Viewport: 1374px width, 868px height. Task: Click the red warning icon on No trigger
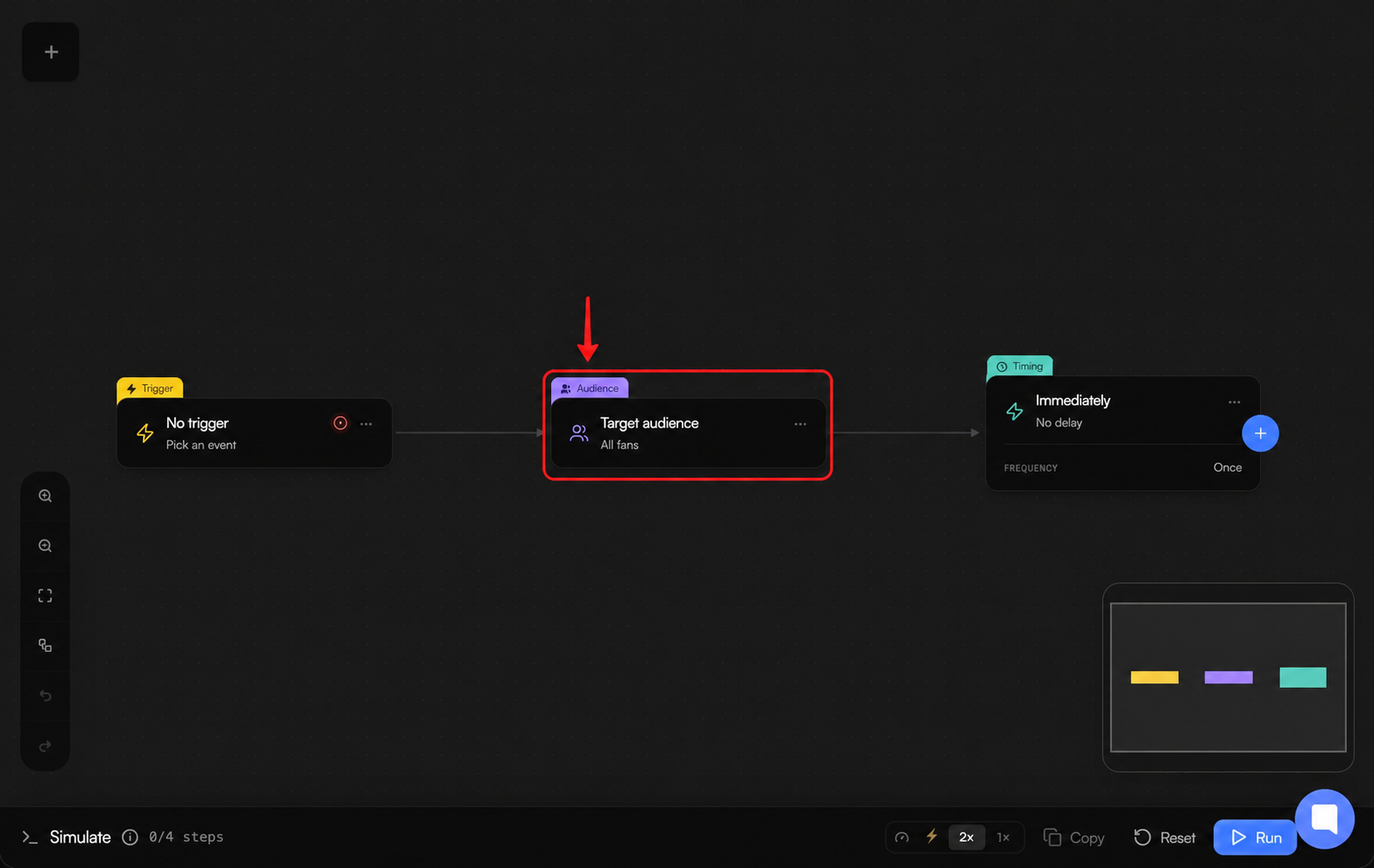[340, 423]
